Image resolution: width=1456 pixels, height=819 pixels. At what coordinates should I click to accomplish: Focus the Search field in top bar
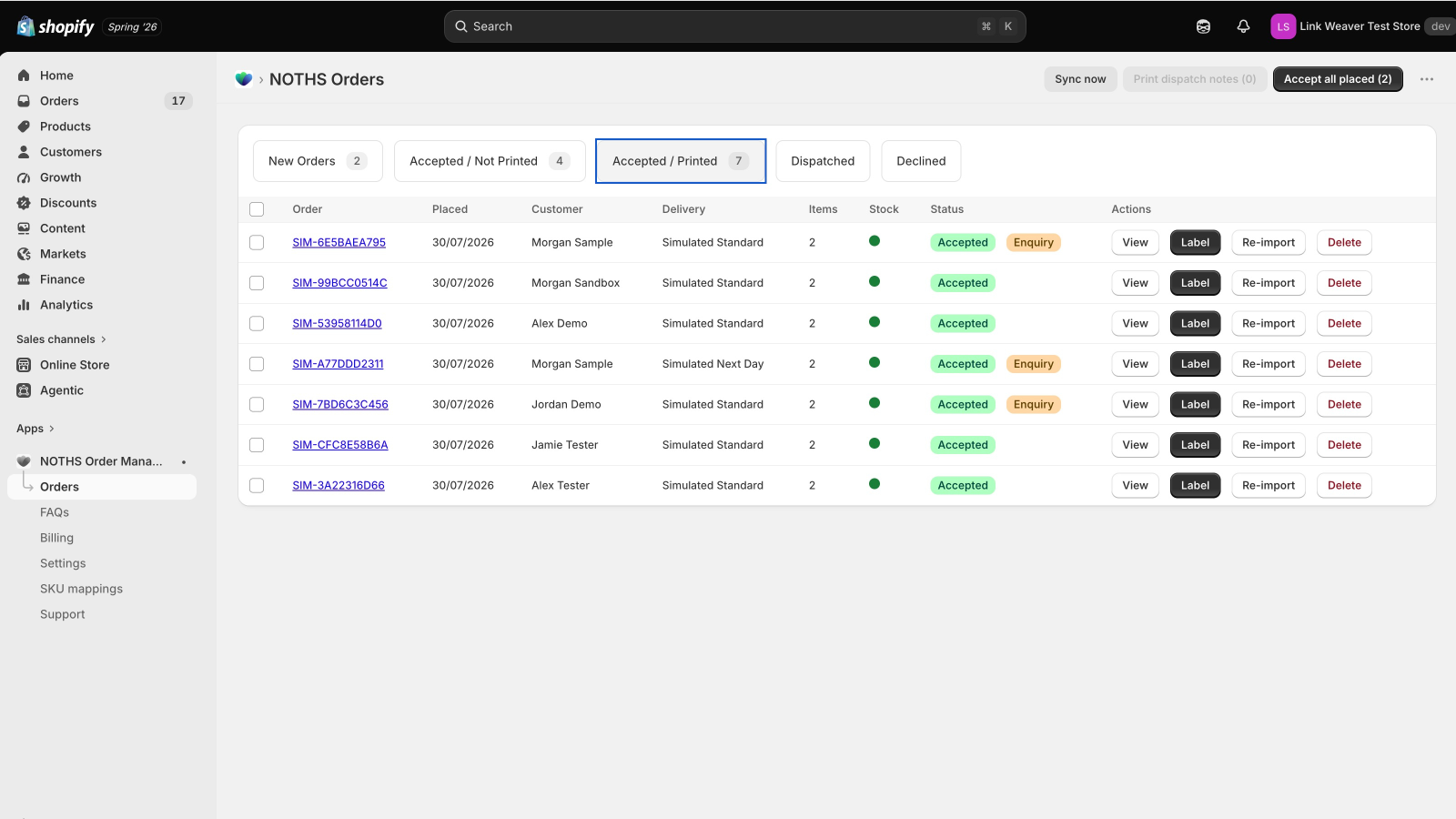pyautogui.click(x=734, y=26)
